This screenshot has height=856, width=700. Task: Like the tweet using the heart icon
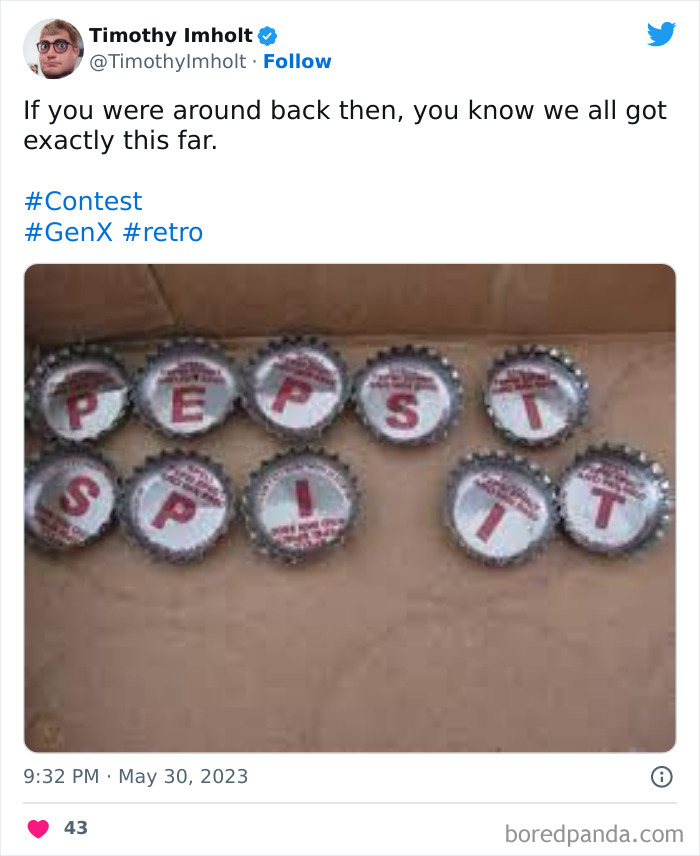pos(39,827)
